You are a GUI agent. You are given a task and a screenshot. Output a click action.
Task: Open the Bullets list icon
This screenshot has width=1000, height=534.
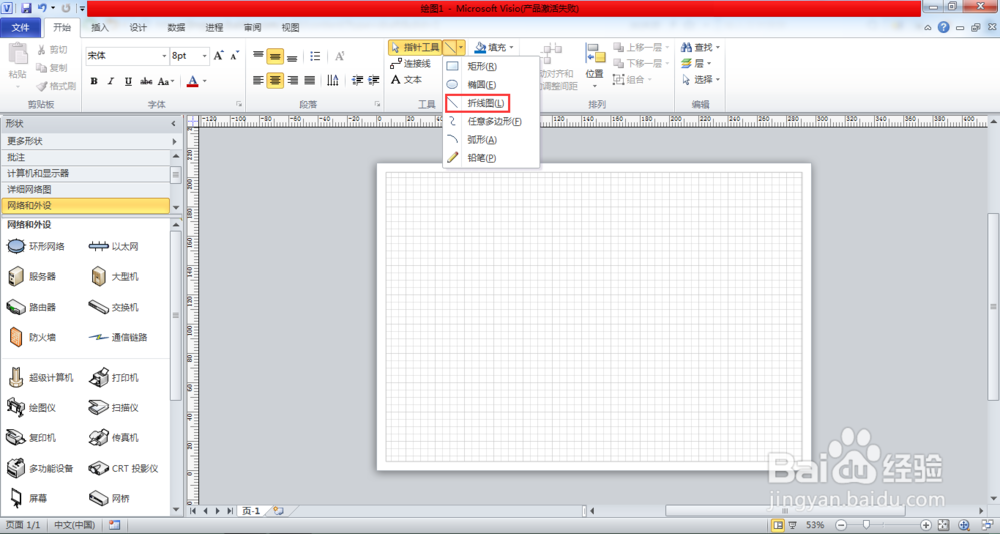tap(315, 56)
